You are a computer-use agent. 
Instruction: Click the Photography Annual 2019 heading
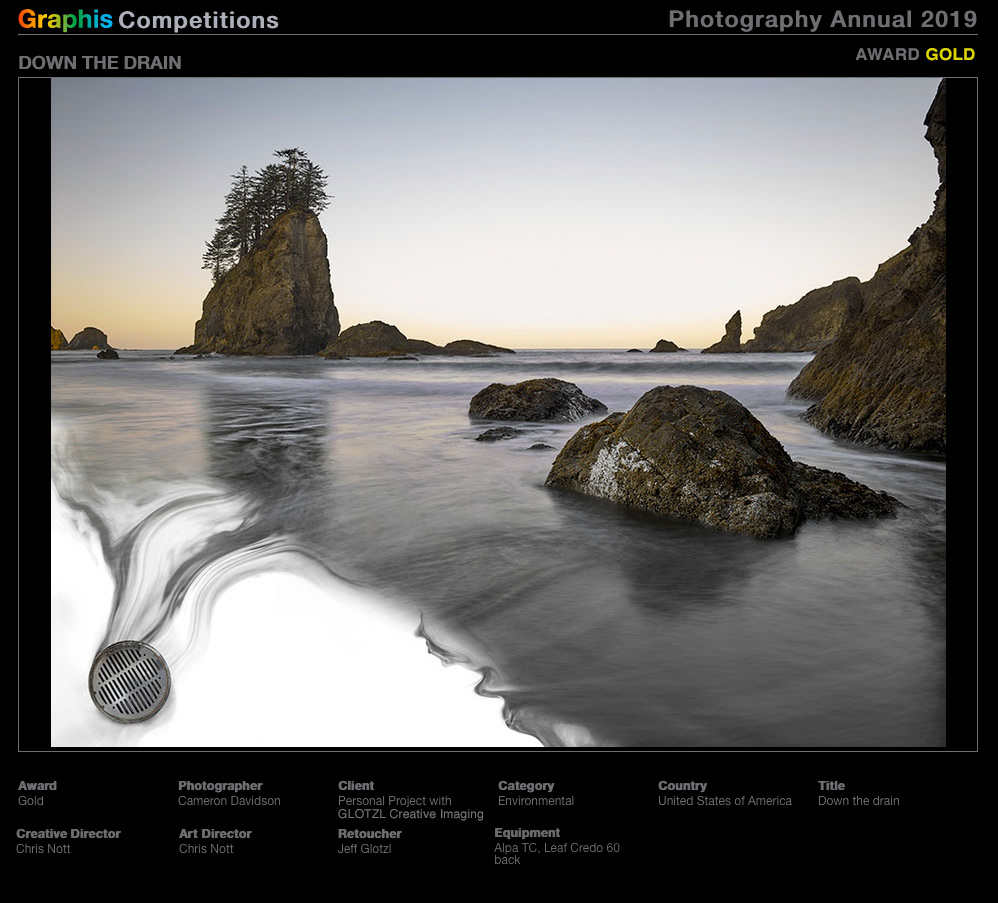coord(822,19)
